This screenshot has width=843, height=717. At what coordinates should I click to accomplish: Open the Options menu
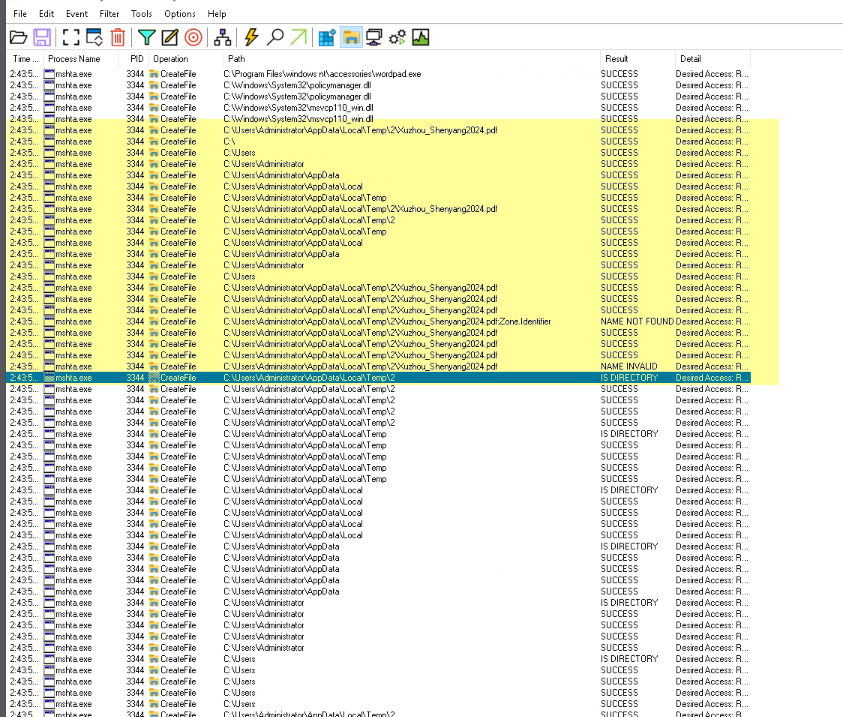[179, 13]
